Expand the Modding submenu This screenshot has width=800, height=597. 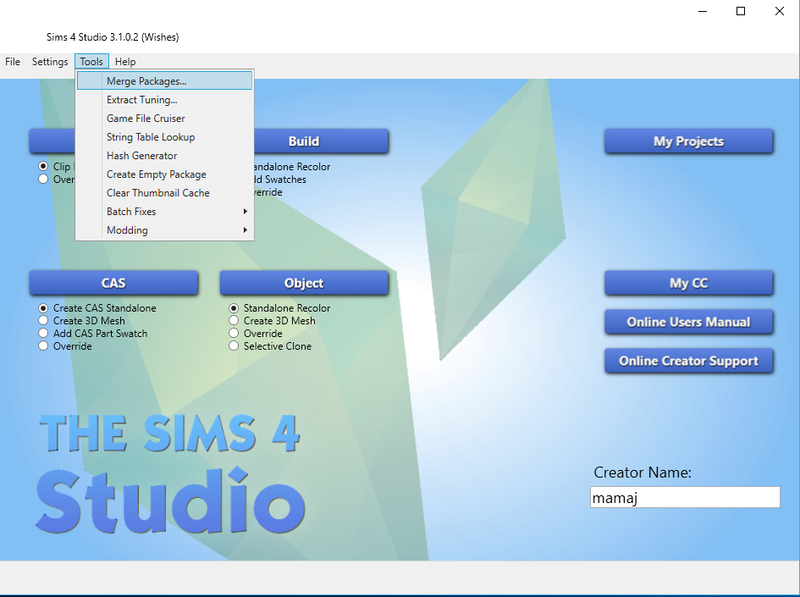[x=164, y=230]
